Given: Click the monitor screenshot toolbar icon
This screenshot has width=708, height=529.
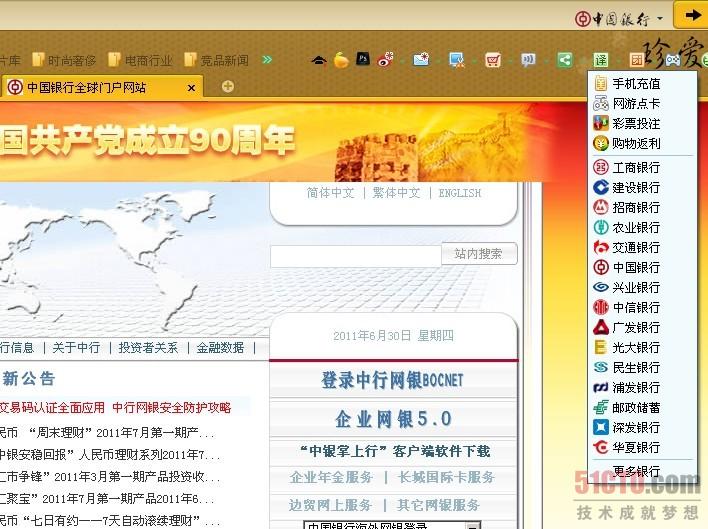Looking at the screenshot, I should (x=457, y=60).
